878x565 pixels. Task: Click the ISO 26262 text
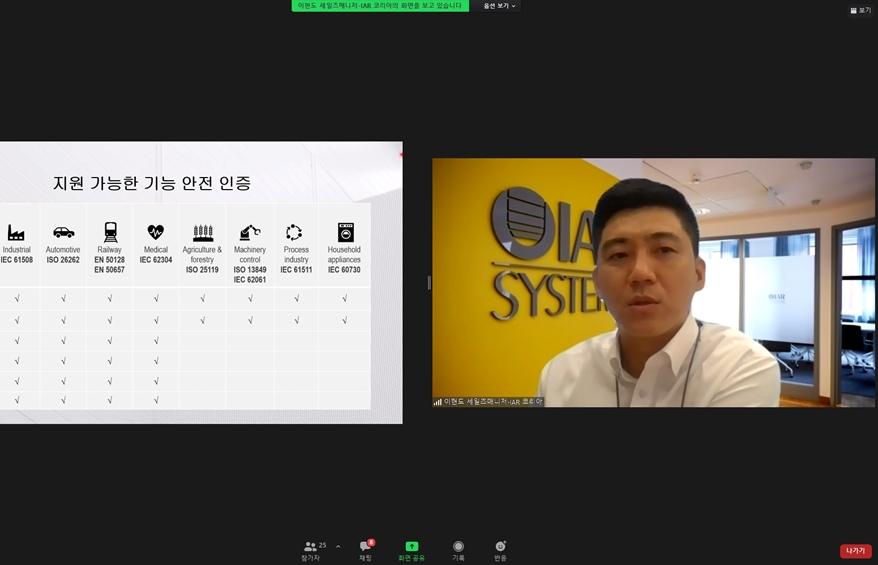point(63,260)
